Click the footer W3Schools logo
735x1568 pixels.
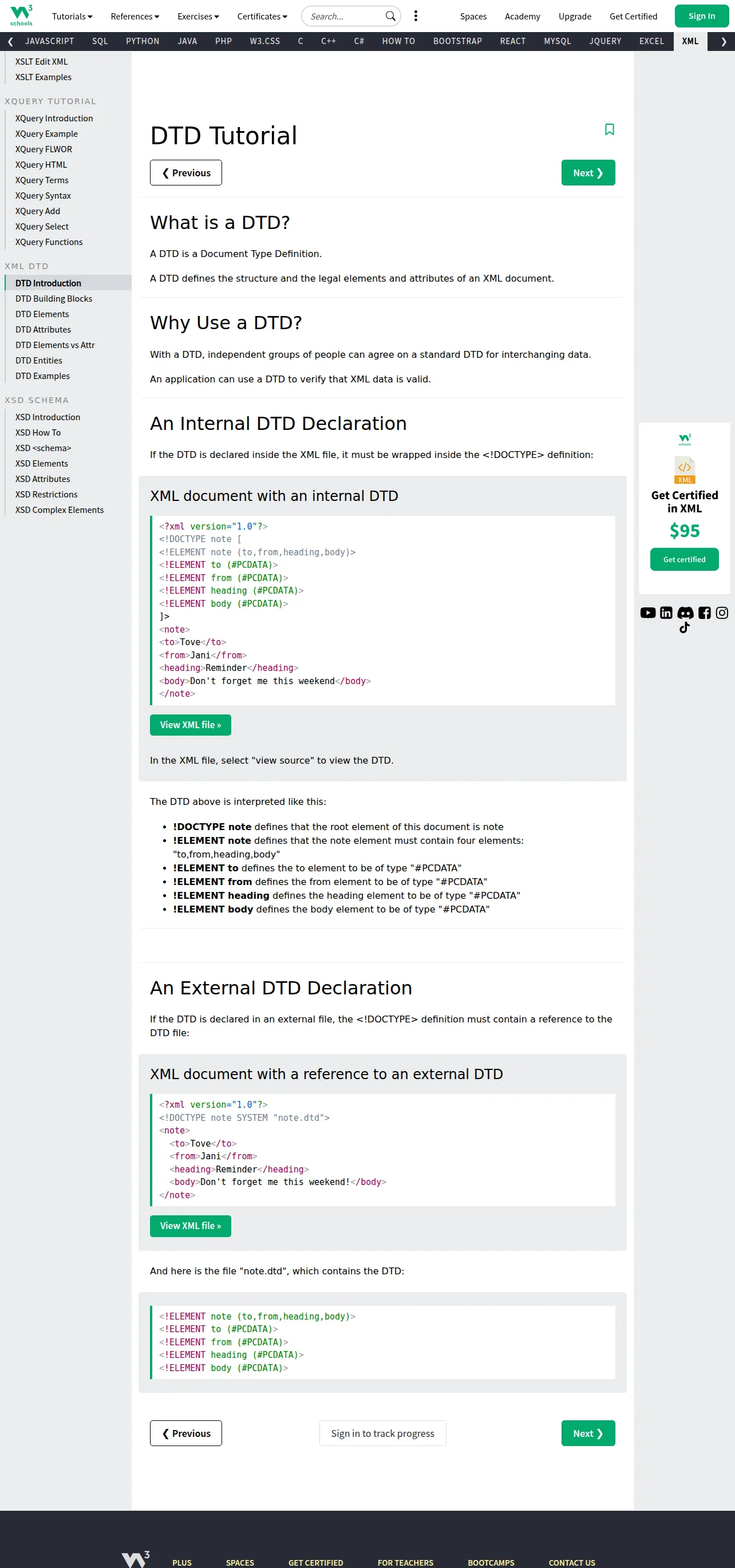coord(135,1558)
